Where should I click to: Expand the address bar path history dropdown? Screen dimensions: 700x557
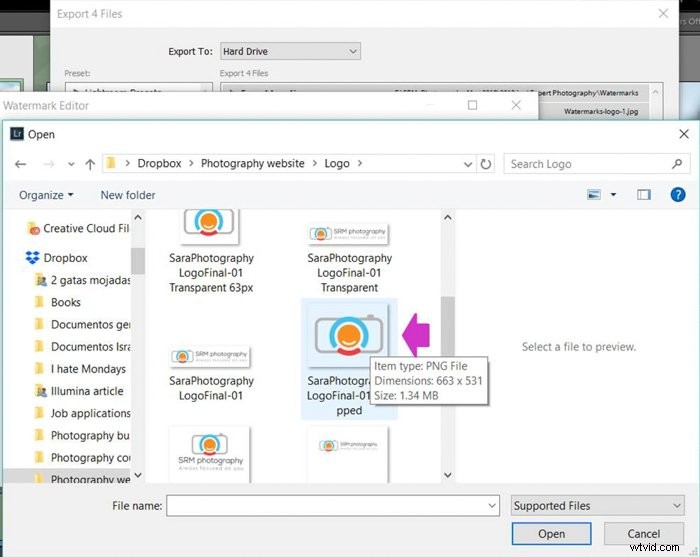coord(466,164)
